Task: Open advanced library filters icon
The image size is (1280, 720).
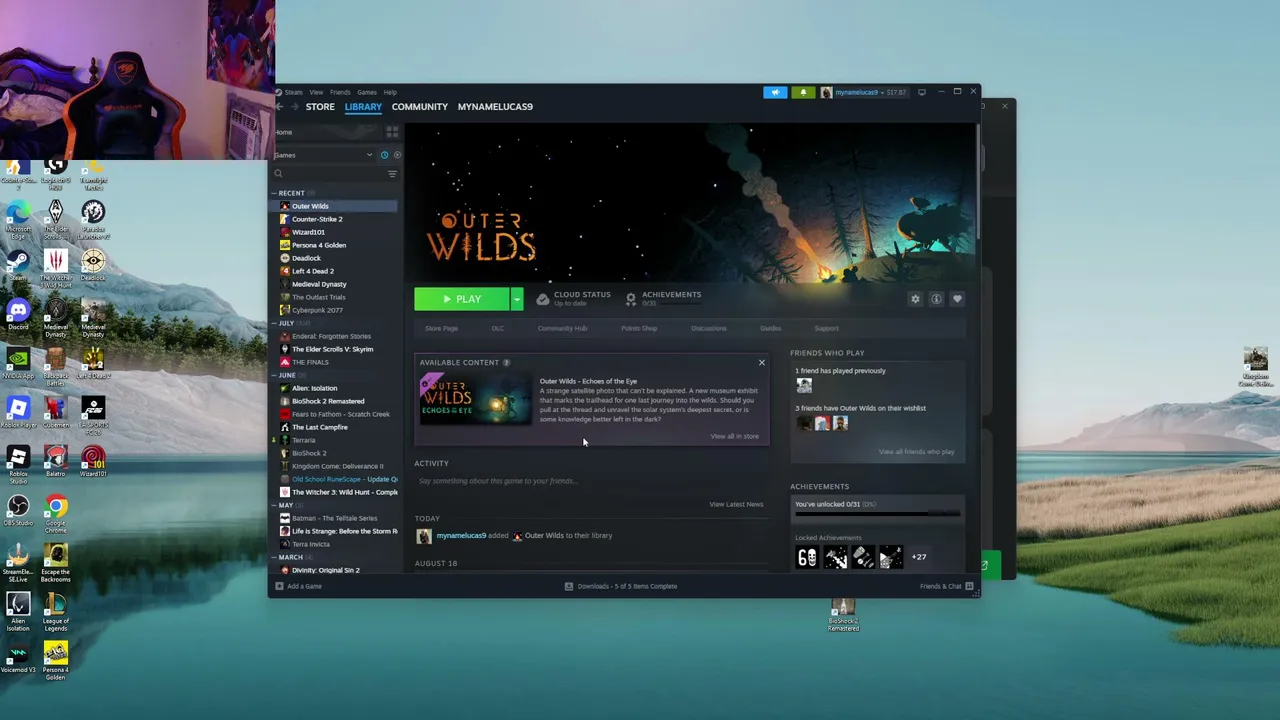Action: pos(392,174)
